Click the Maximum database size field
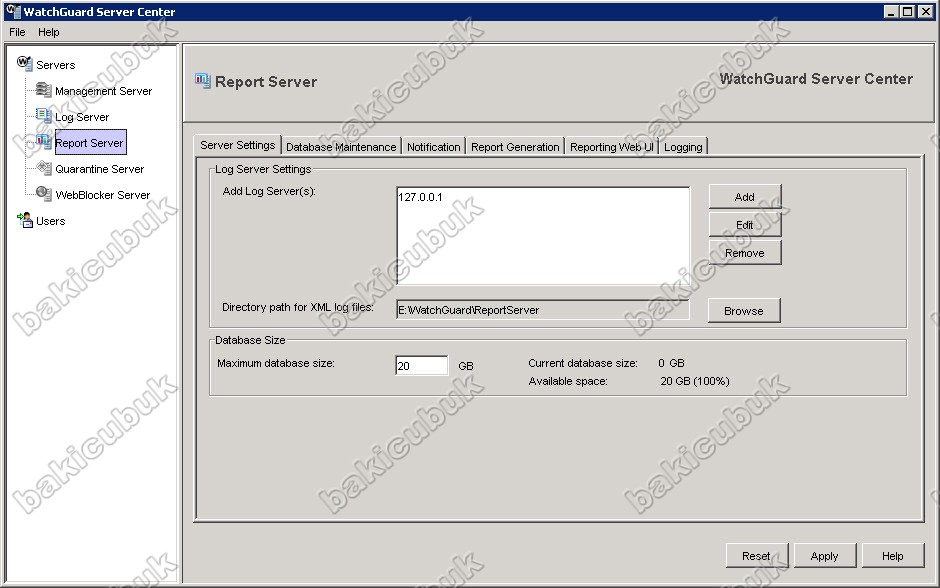Image resolution: width=940 pixels, height=588 pixels. [421, 365]
